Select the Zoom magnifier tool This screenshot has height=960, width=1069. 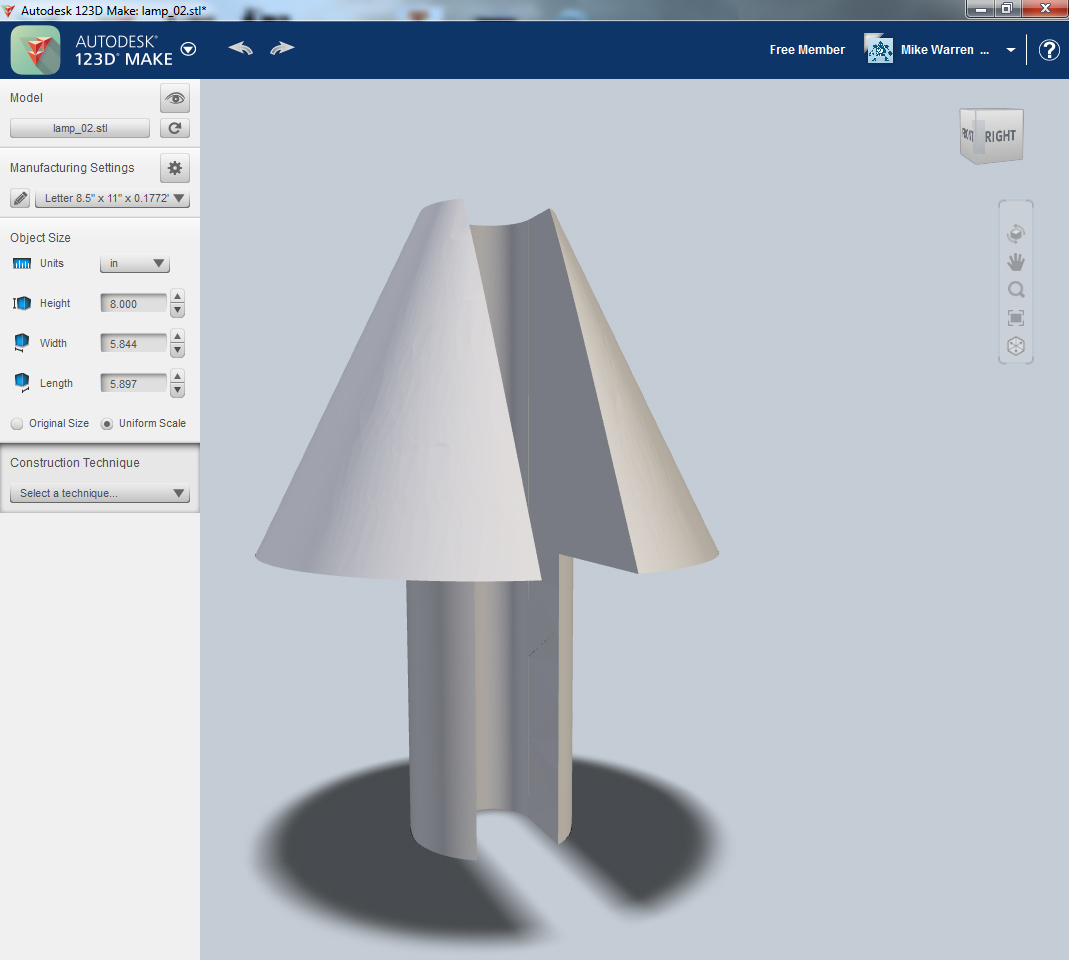coord(1015,289)
